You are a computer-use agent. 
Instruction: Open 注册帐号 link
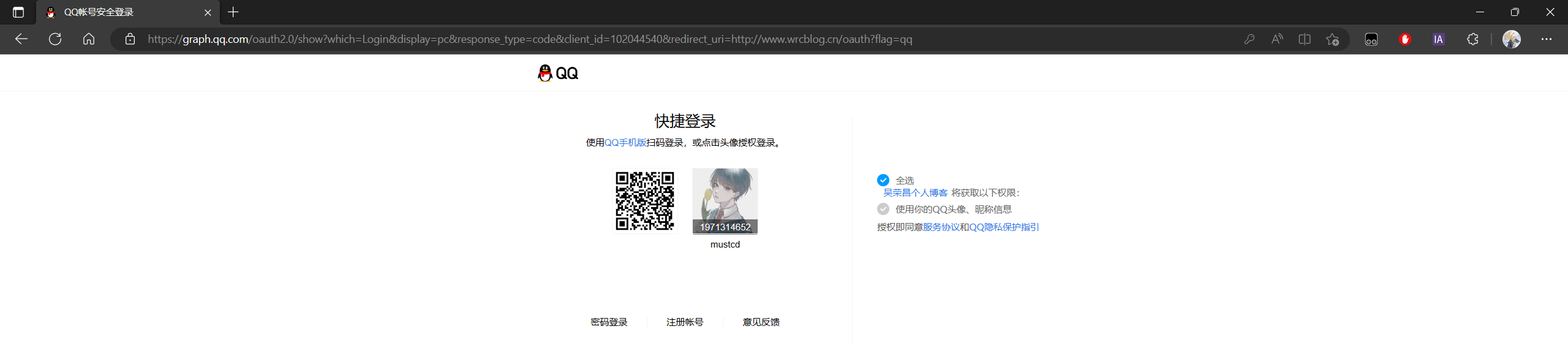coord(685,322)
